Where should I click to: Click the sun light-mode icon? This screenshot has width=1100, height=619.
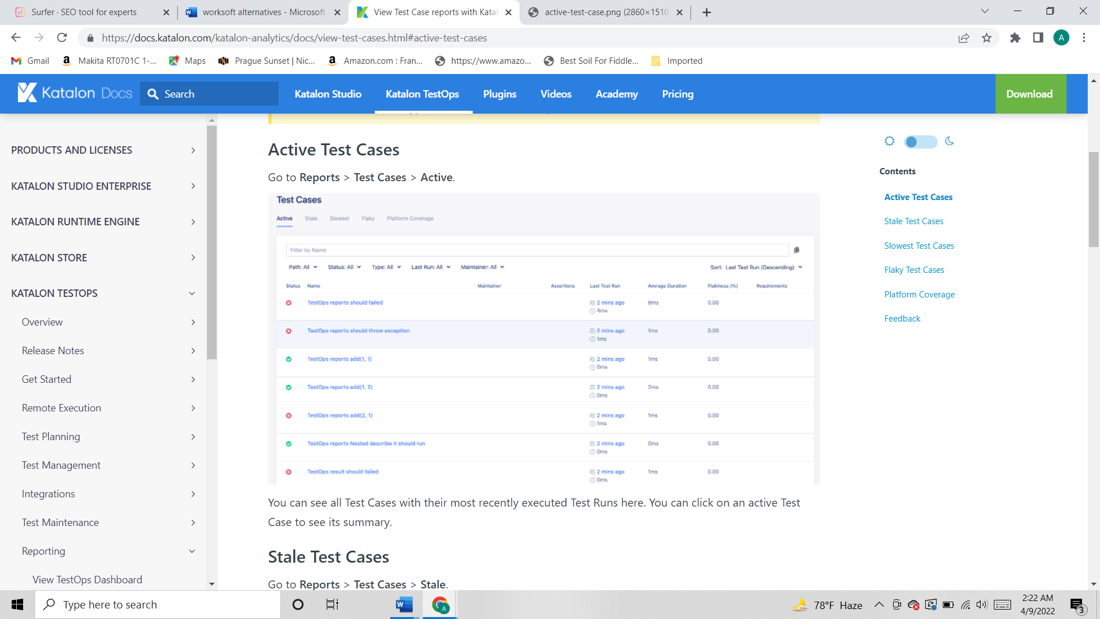[890, 141]
